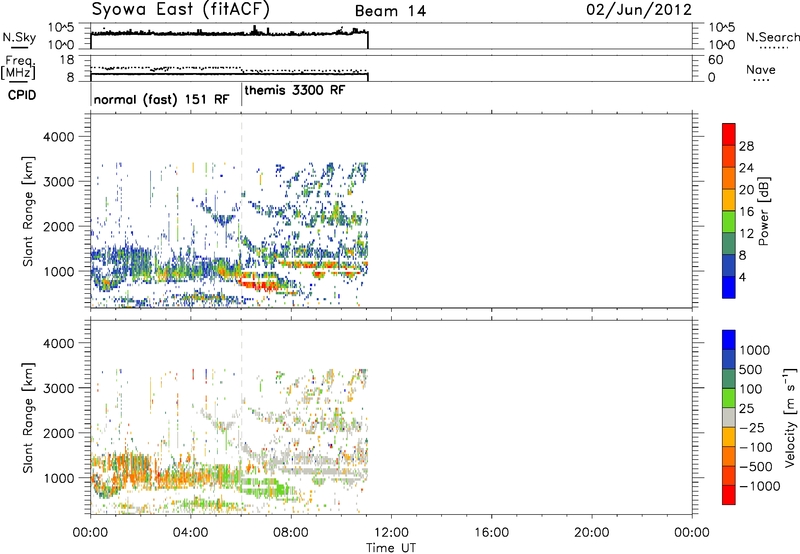Click the noise trace in the N.Sky panel
The height and width of the screenshot is (554, 800).
pyautogui.click(x=229, y=32)
